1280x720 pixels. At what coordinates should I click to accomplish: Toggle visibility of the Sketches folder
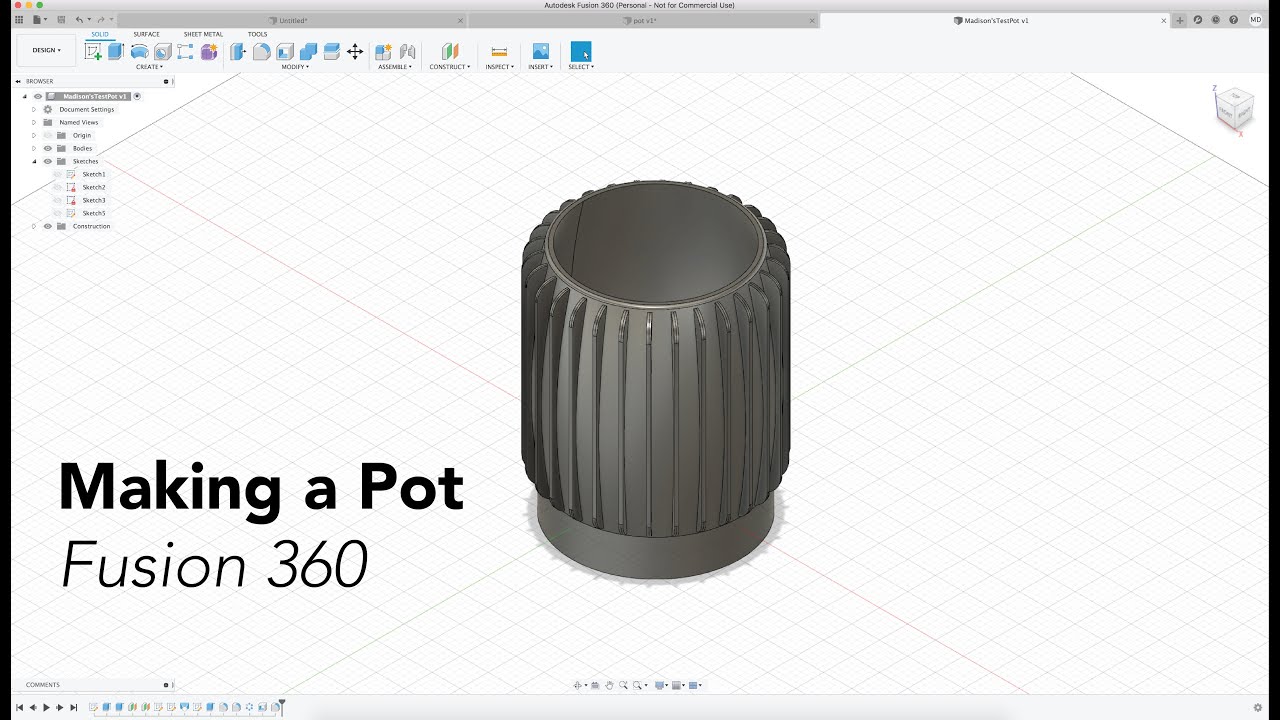[x=47, y=161]
